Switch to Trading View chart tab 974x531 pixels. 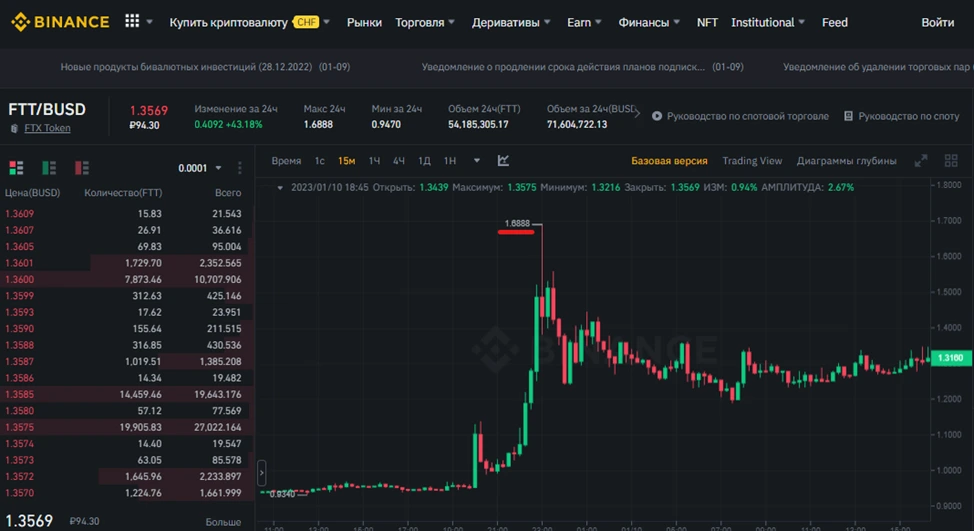coord(752,161)
